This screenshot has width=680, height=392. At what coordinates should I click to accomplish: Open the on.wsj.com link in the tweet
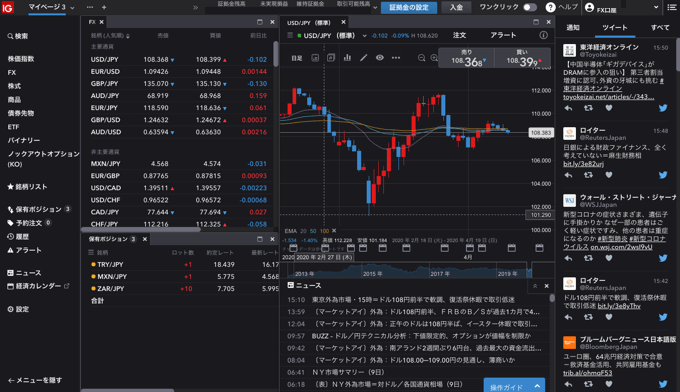point(621,247)
